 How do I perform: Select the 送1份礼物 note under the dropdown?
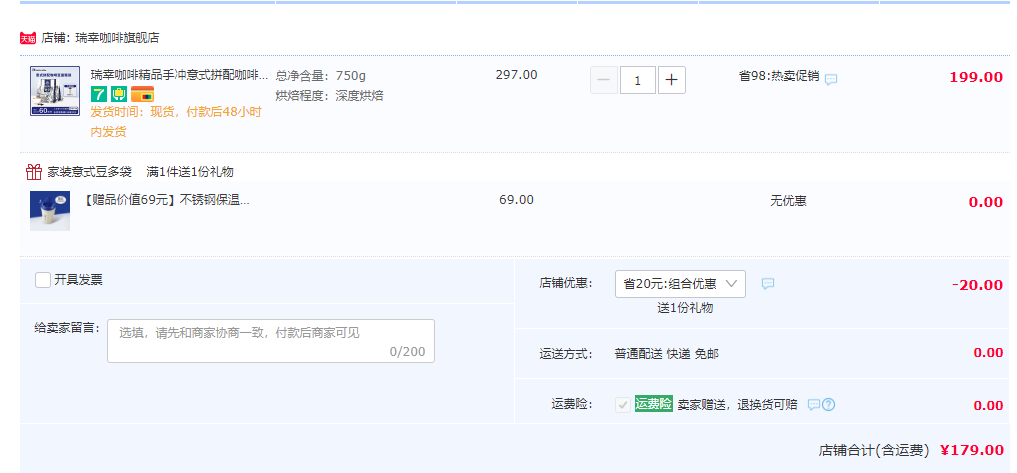[685, 308]
